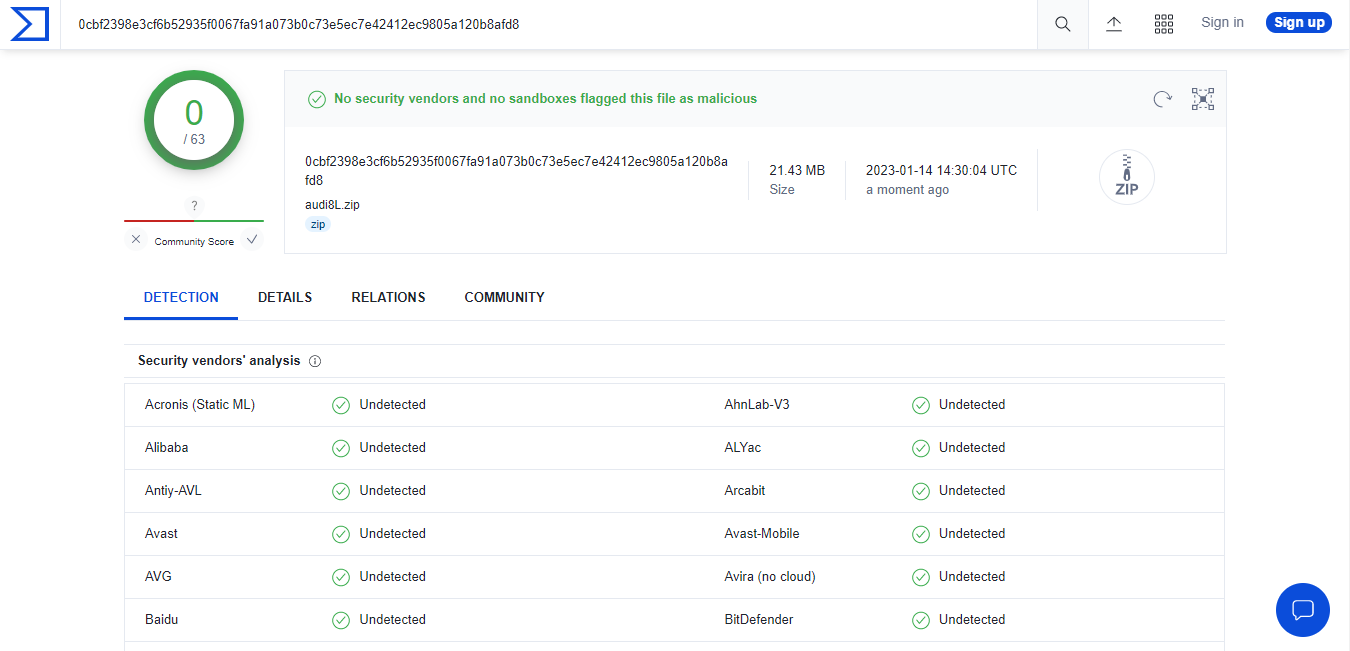Click the 2023-01-14 14:30:04 UTC timestamp
Image resolution: width=1350 pixels, height=651 pixels.
[941, 170]
